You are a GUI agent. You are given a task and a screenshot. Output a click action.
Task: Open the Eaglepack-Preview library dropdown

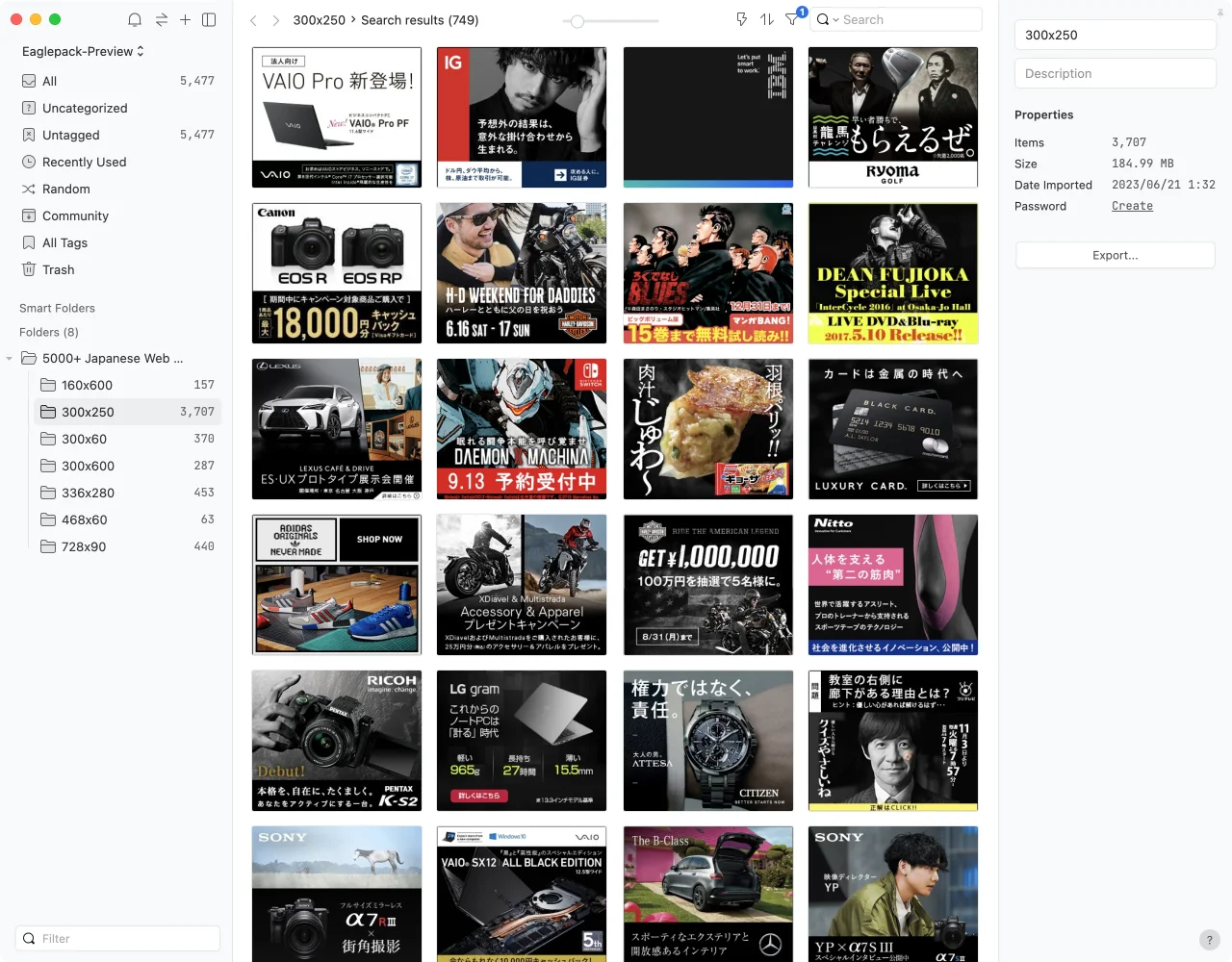tap(83, 51)
